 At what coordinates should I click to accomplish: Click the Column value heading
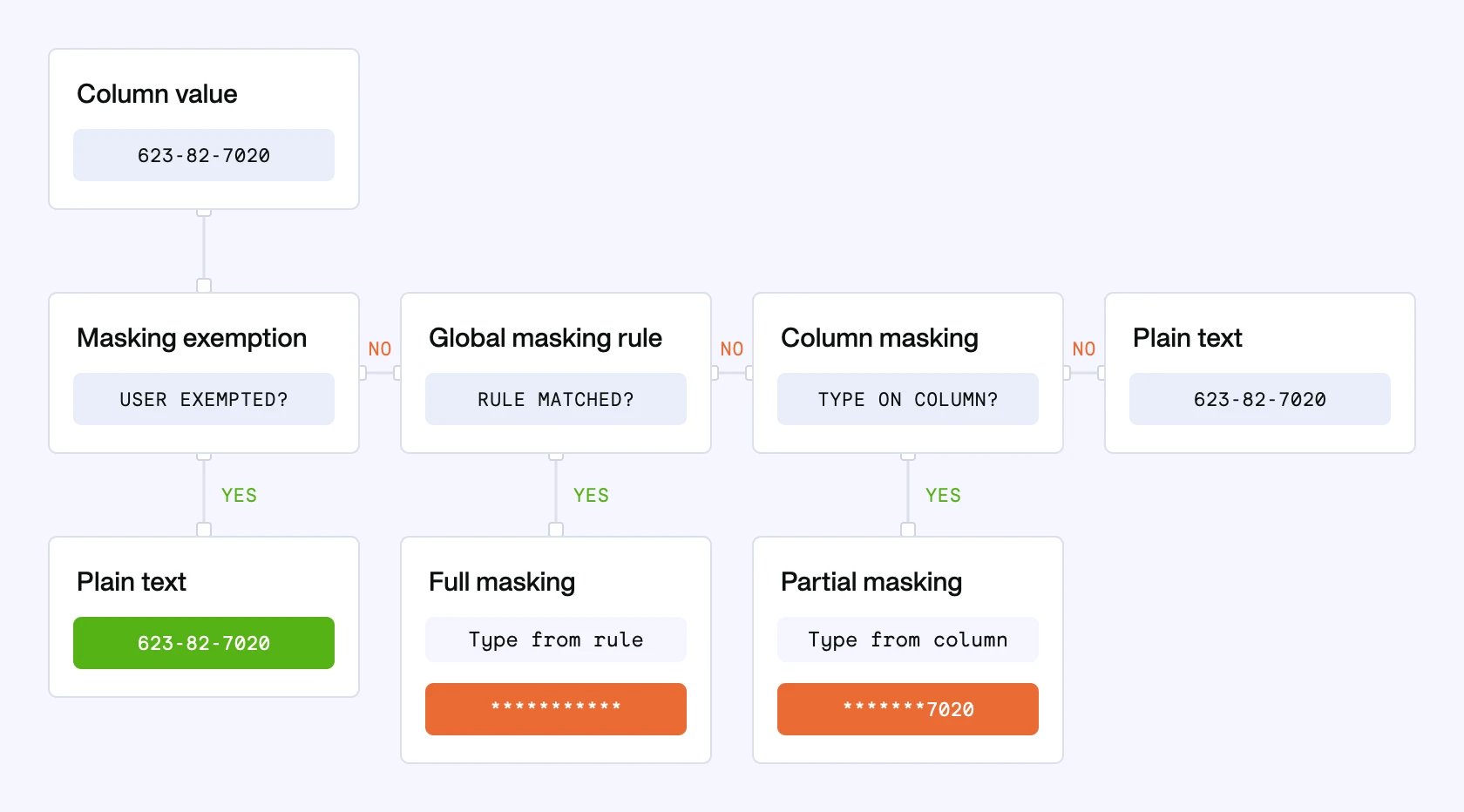(x=157, y=94)
